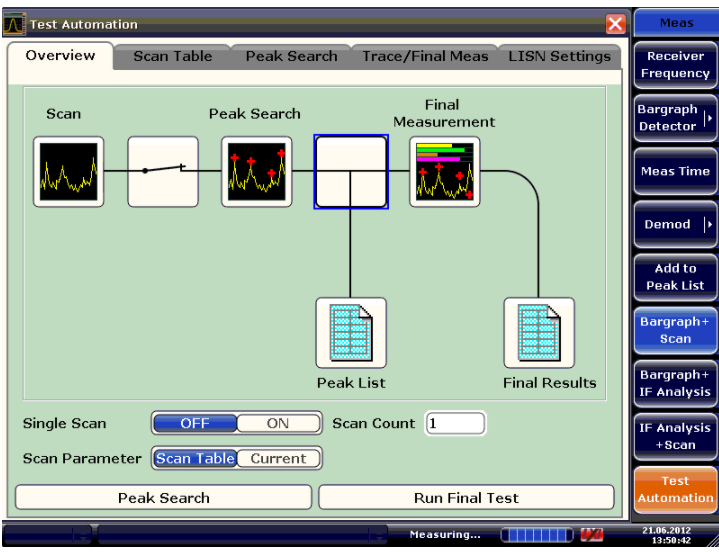
Task: Open the Final Results document icon
Action: (539, 333)
